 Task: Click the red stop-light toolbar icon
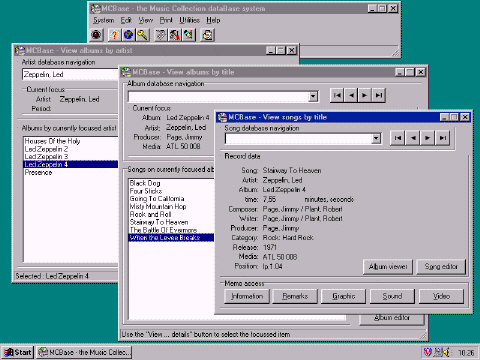[97, 35]
